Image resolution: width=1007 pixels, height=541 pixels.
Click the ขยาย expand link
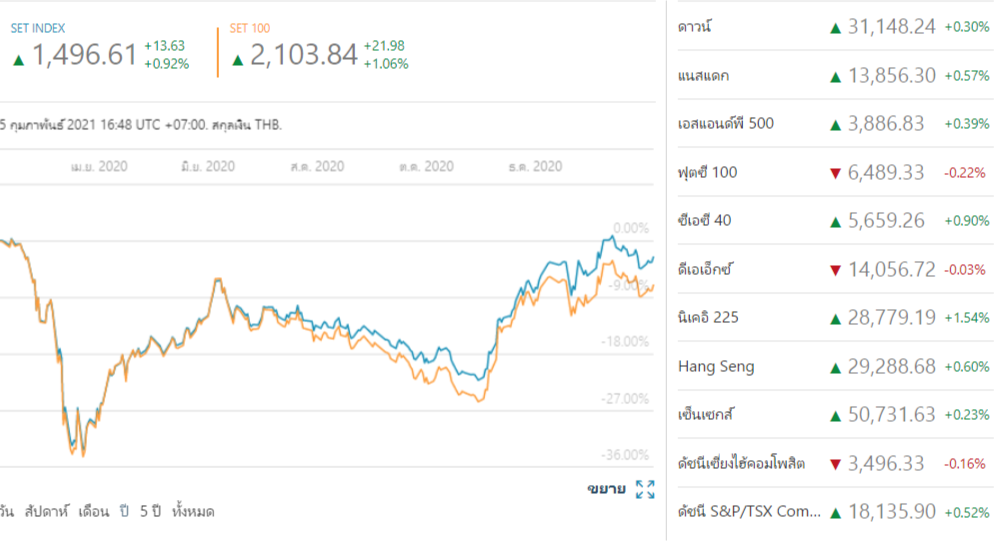point(606,489)
